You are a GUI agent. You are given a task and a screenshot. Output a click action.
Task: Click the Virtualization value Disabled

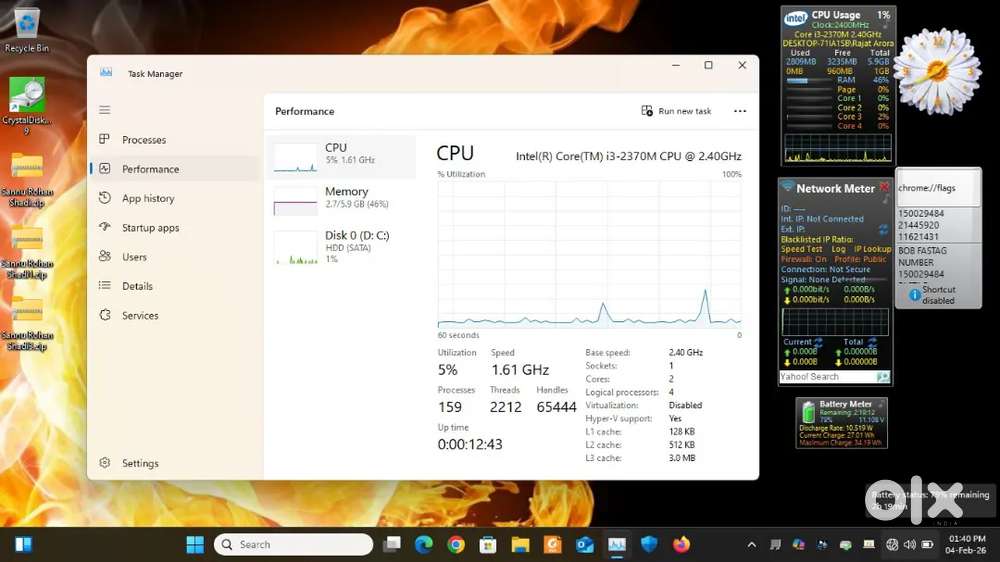[686, 405]
